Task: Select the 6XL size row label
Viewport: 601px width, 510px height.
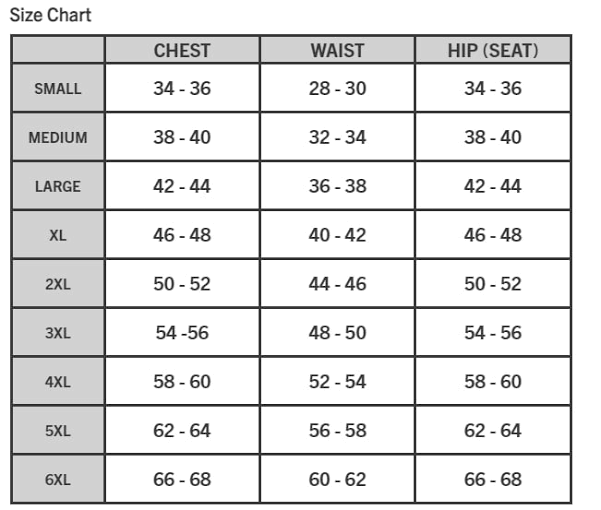Action: (58, 480)
